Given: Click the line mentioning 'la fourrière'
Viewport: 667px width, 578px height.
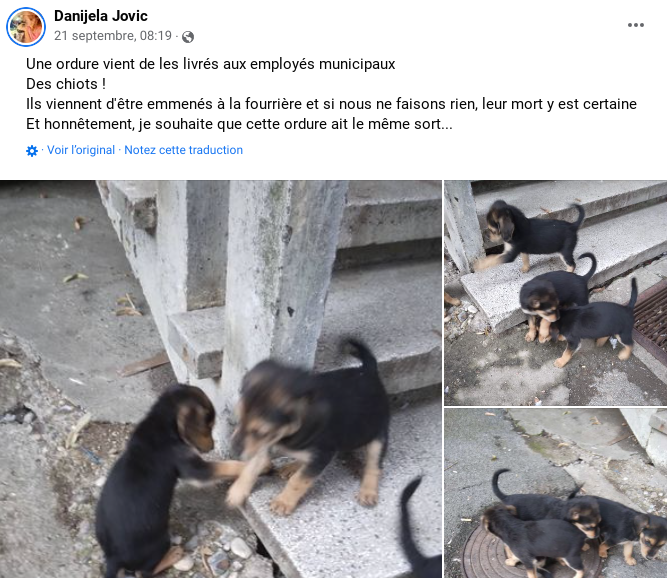Looking at the screenshot, I should (331, 104).
